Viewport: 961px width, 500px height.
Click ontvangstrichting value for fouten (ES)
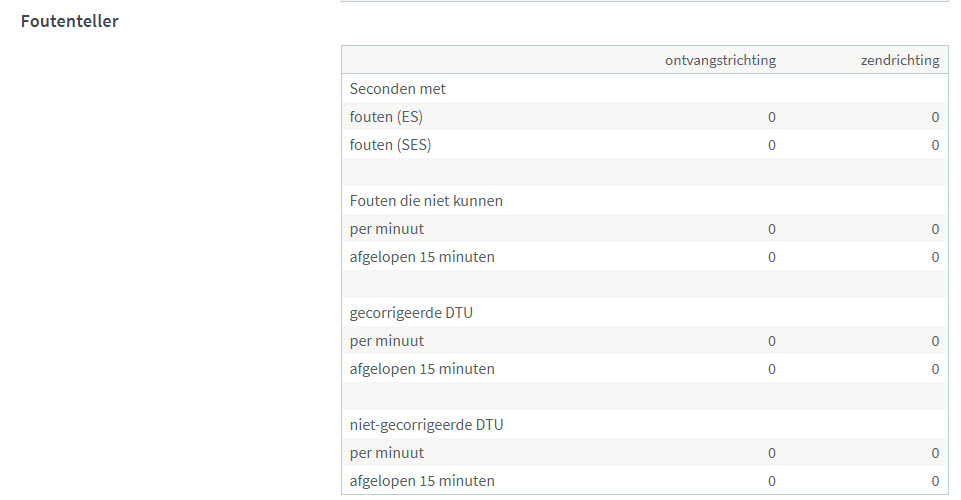[772, 117]
